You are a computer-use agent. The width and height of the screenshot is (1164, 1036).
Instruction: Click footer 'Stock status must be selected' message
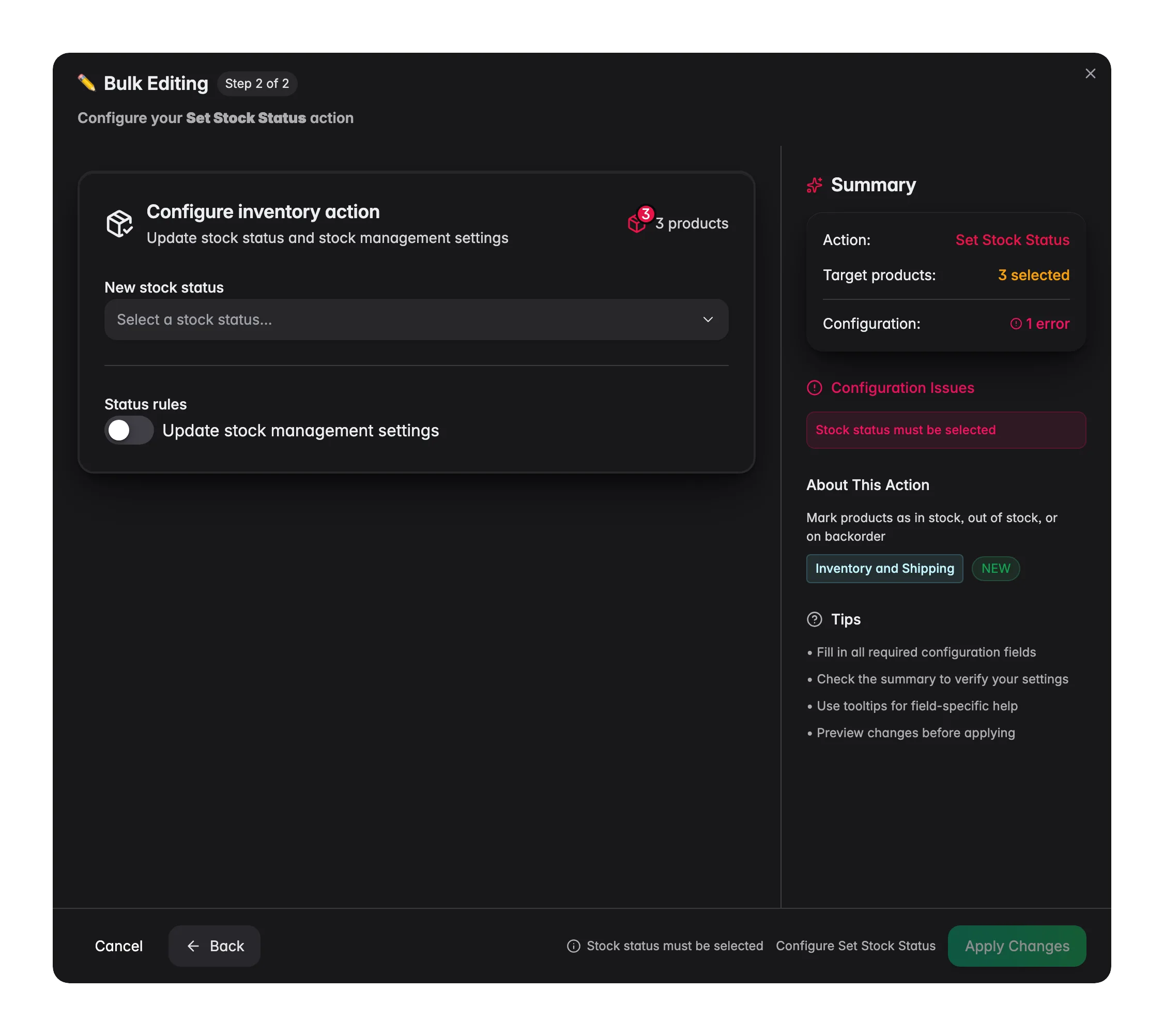pos(675,946)
